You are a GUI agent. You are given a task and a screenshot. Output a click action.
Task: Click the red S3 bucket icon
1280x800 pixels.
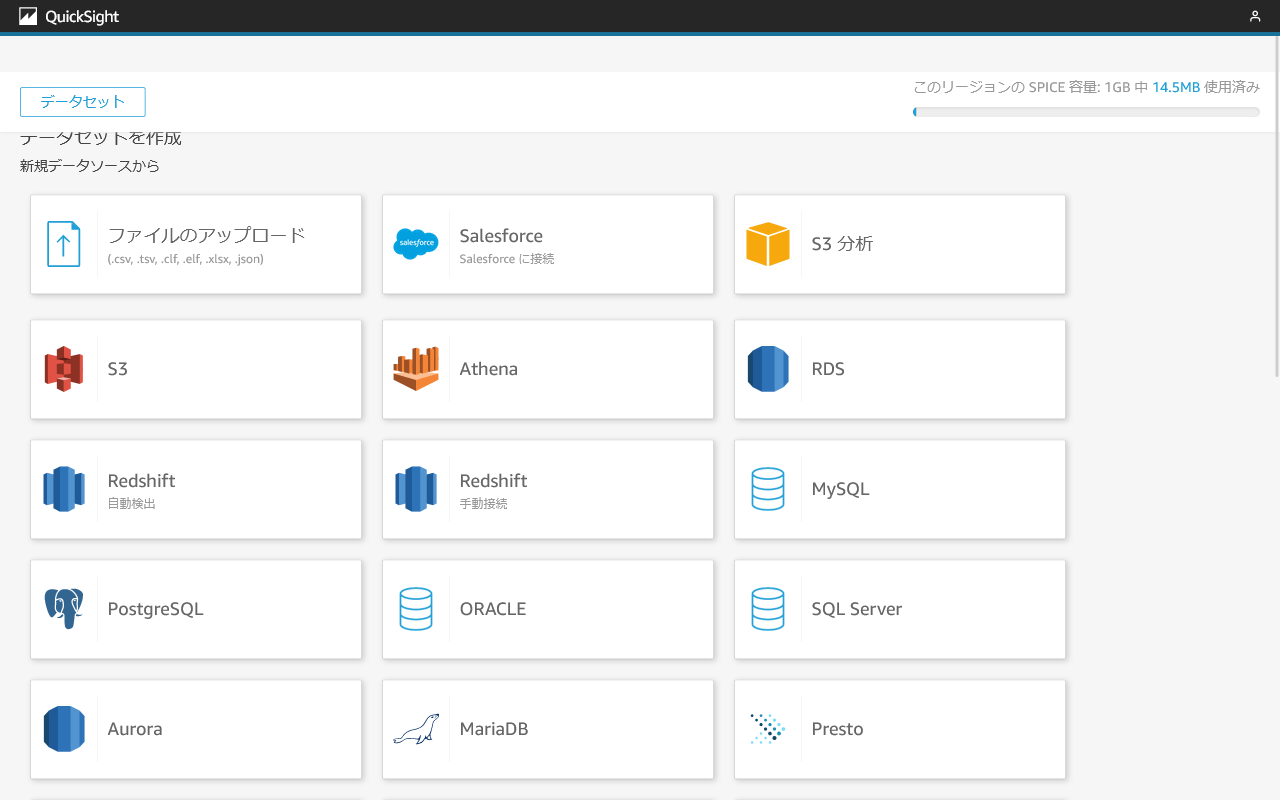point(64,369)
